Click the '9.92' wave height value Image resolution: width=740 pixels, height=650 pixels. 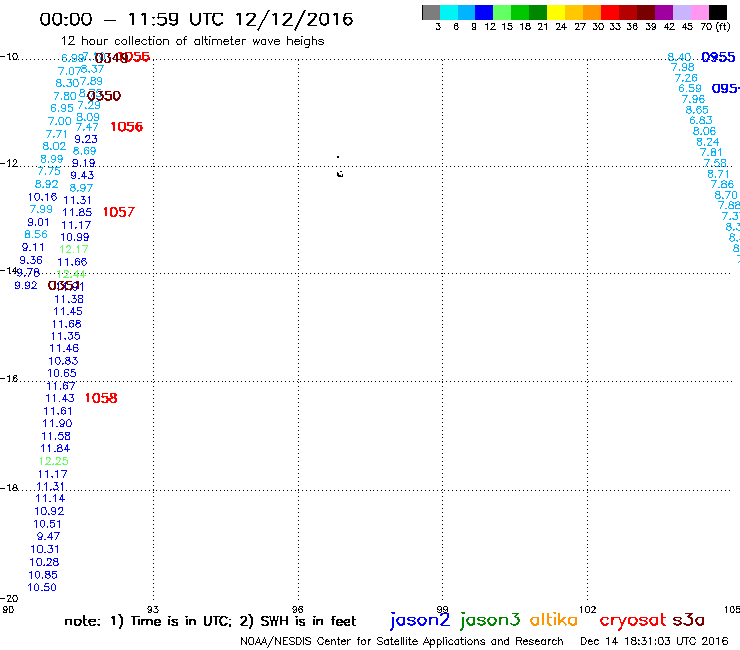pyautogui.click(x=25, y=286)
